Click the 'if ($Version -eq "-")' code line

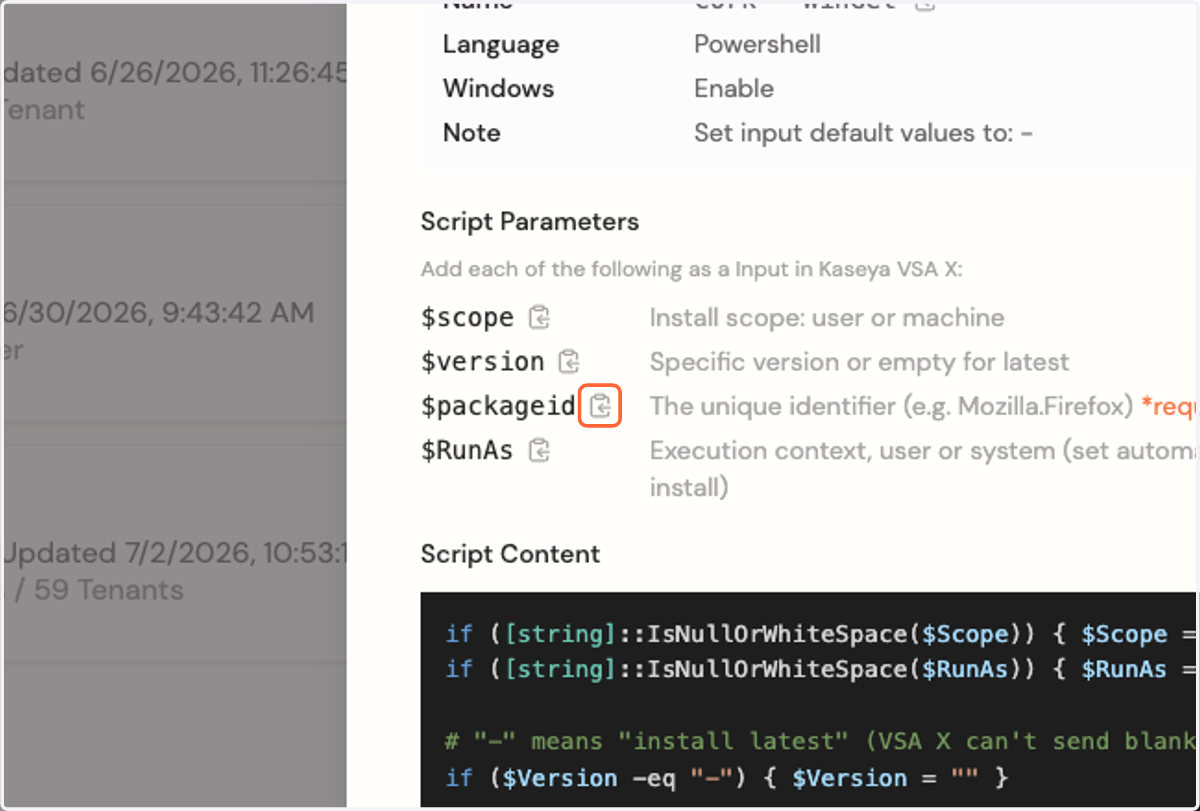pos(727,777)
